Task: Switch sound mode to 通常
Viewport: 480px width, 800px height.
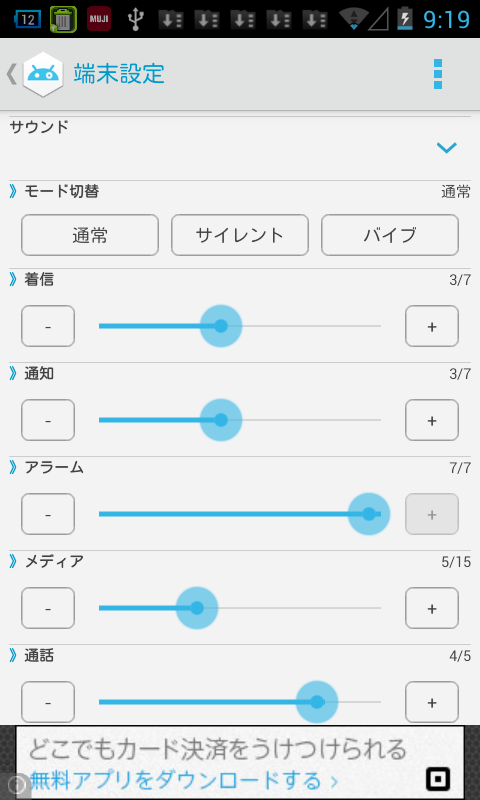Action: [90, 235]
